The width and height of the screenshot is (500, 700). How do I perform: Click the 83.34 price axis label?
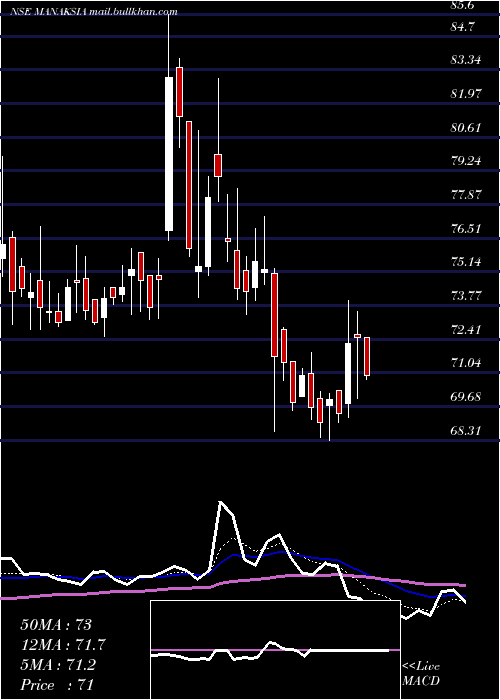466,59
